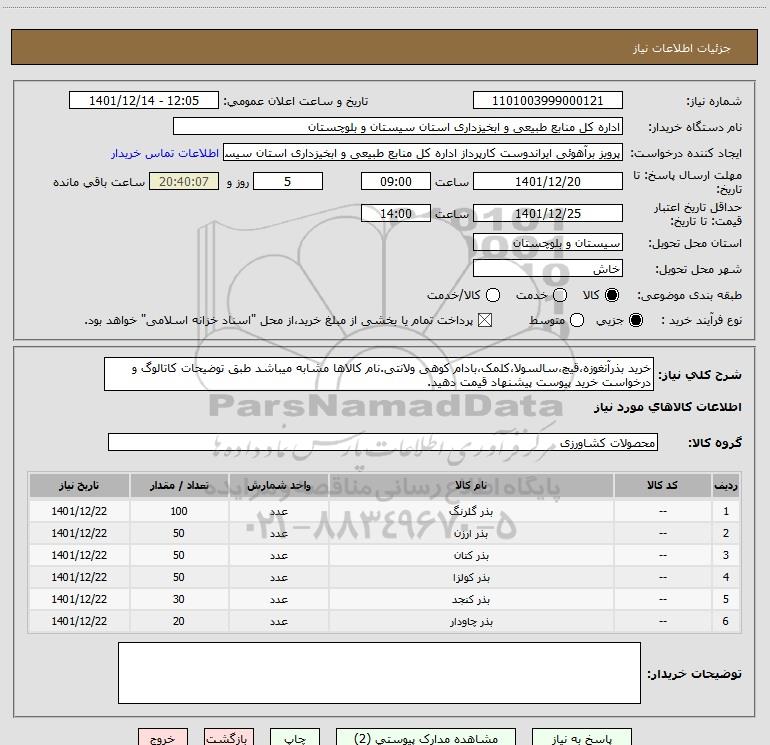Open مشاهده مدارک پیوستی (2) button
Image resolution: width=770 pixels, height=745 pixels.
click(x=426, y=738)
